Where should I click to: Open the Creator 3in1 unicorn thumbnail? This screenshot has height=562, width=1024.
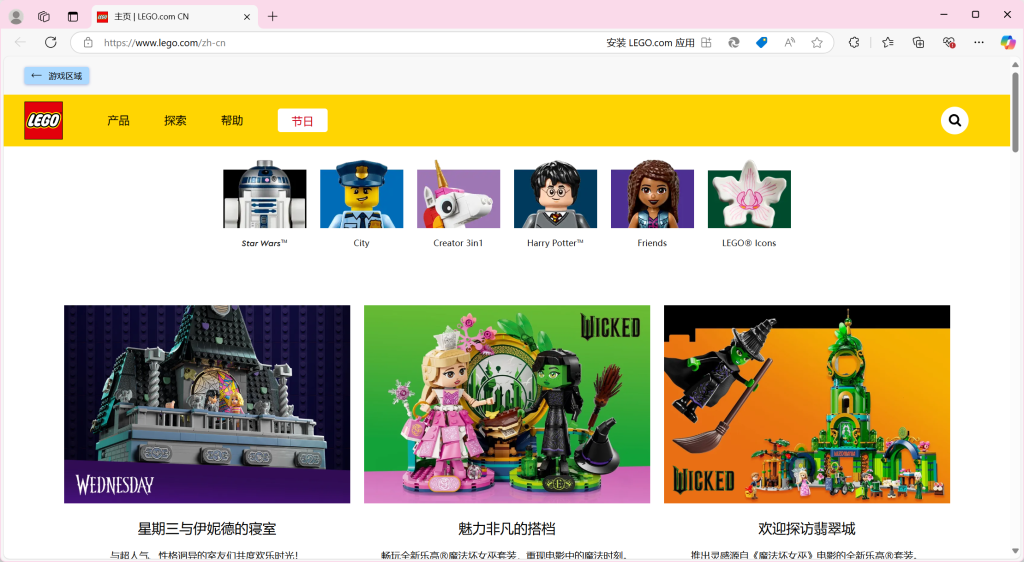[x=458, y=195]
